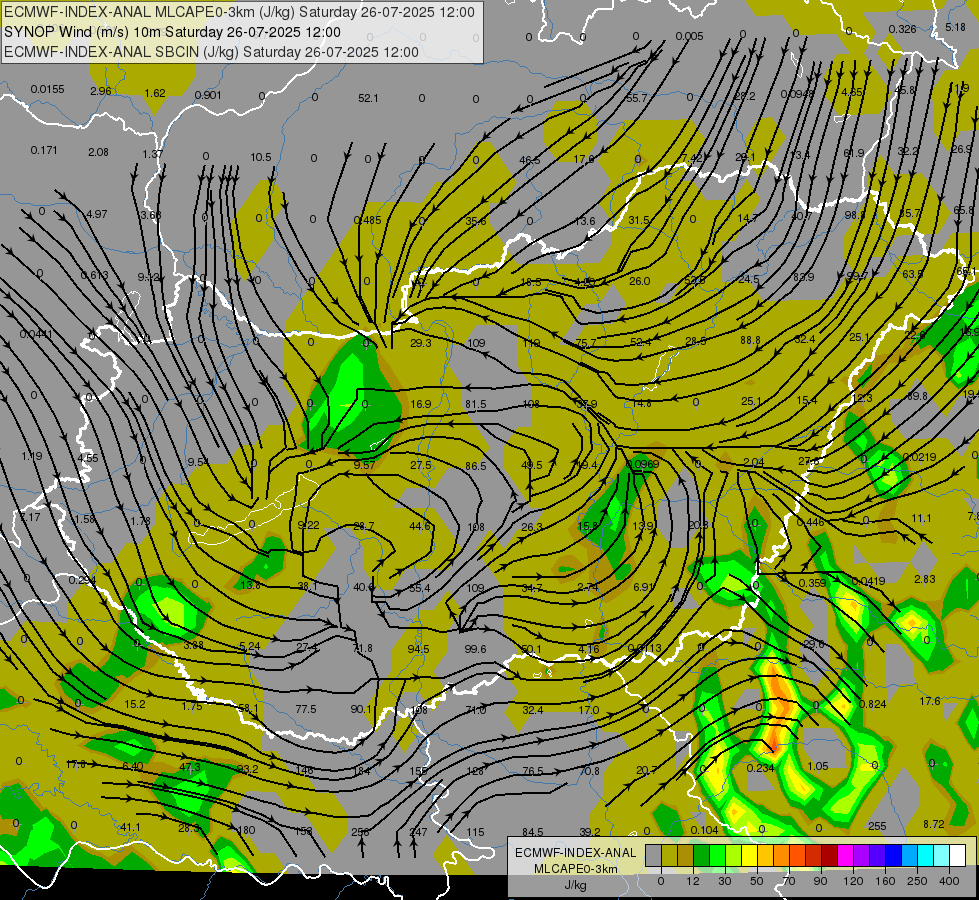This screenshot has width=979, height=900.
Task: Click the map value 0.326
Action: coord(902,29)
